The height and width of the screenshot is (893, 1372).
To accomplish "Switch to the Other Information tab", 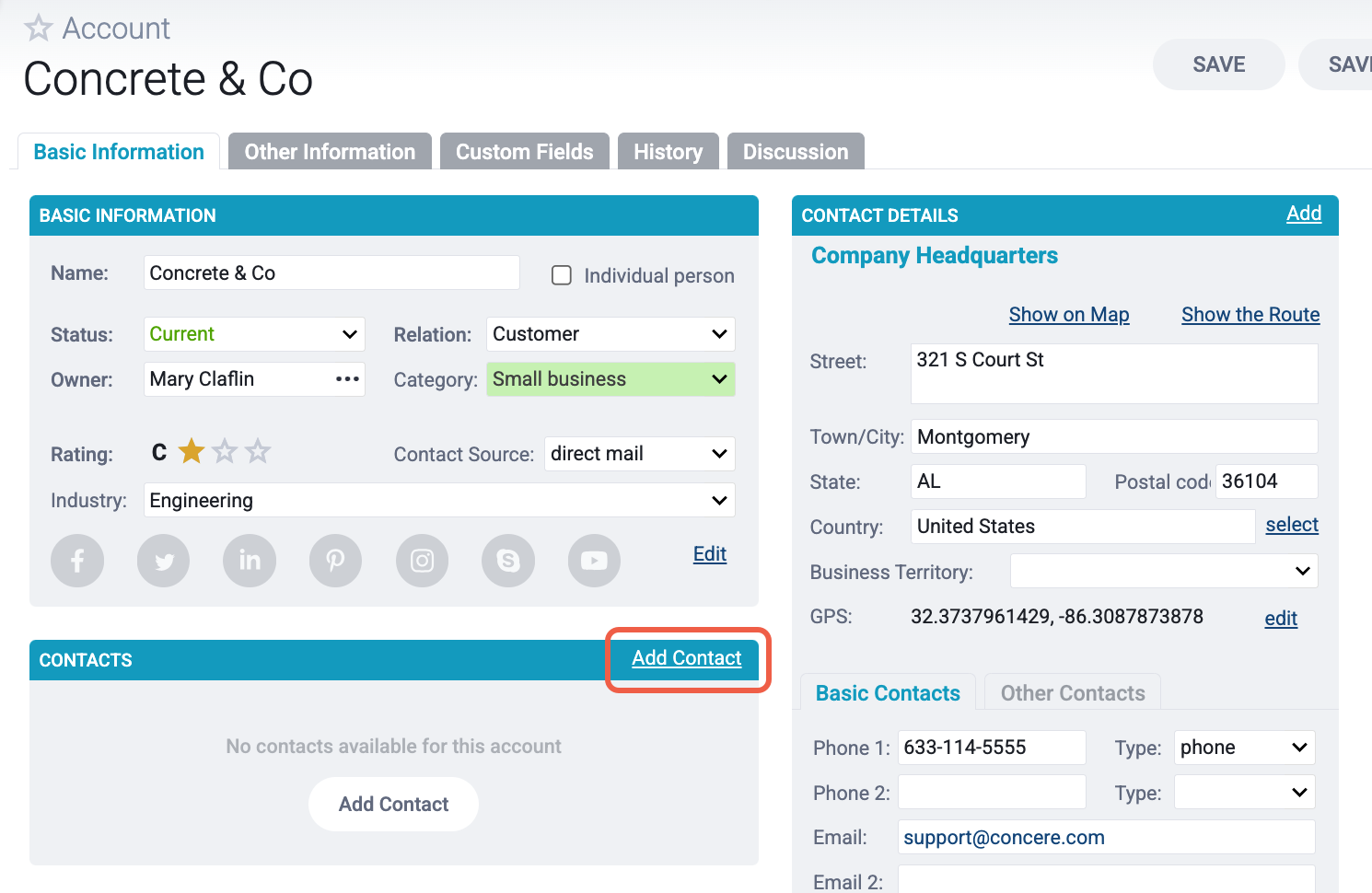I will (x=330, y=152).
